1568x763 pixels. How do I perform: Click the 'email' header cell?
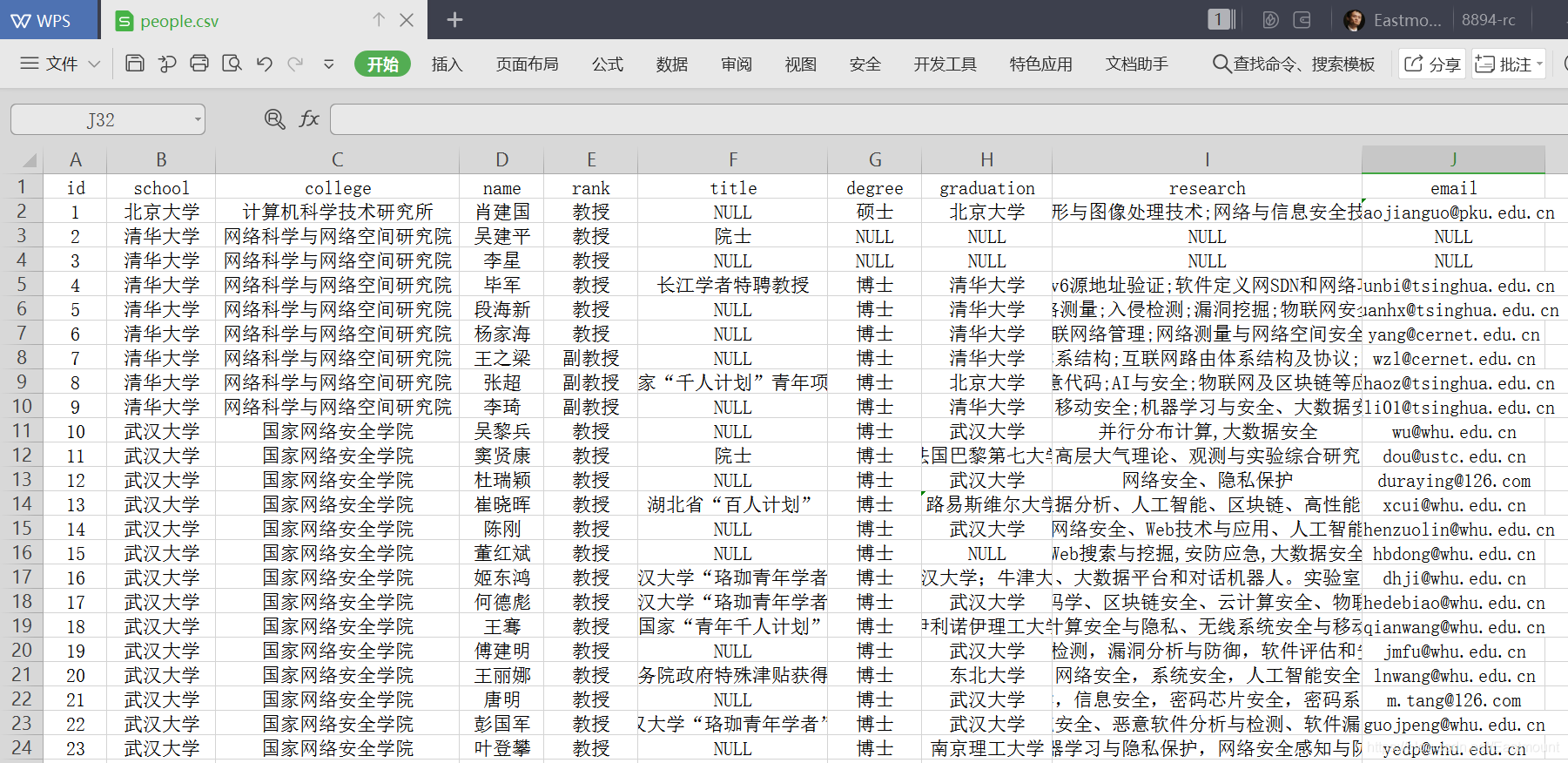pyautogui.click(x=1453, y=188)
